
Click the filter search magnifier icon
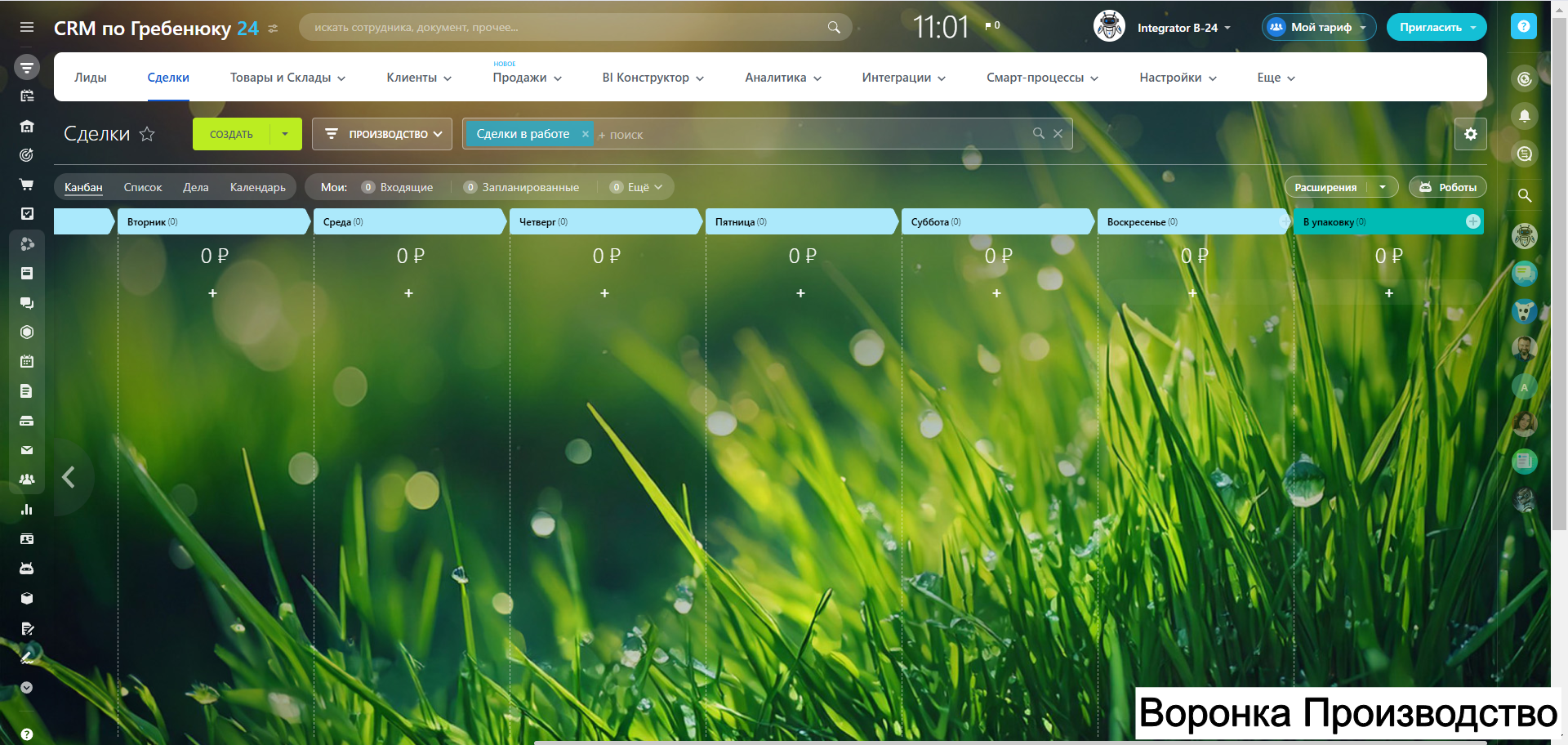pyautogui.click(x=1038, y=133)
